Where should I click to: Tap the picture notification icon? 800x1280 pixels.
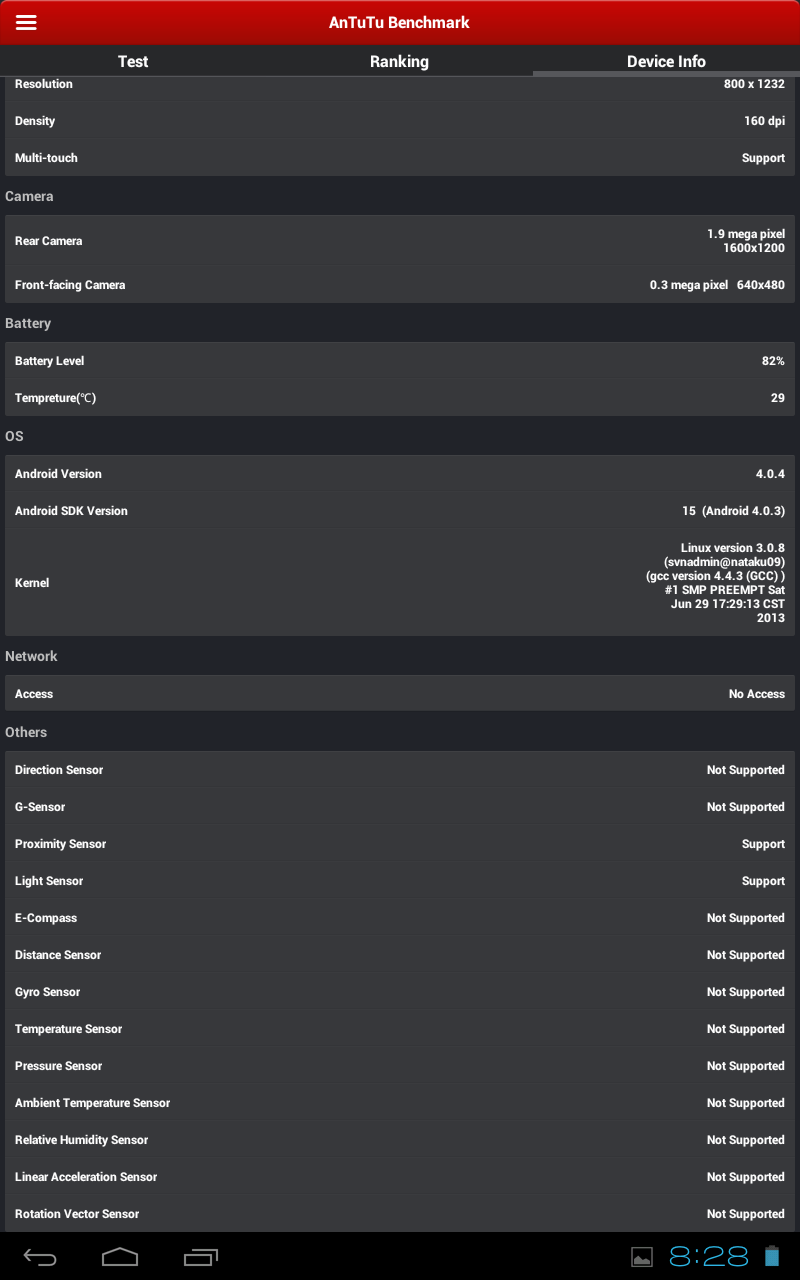tap(642, 1258)
